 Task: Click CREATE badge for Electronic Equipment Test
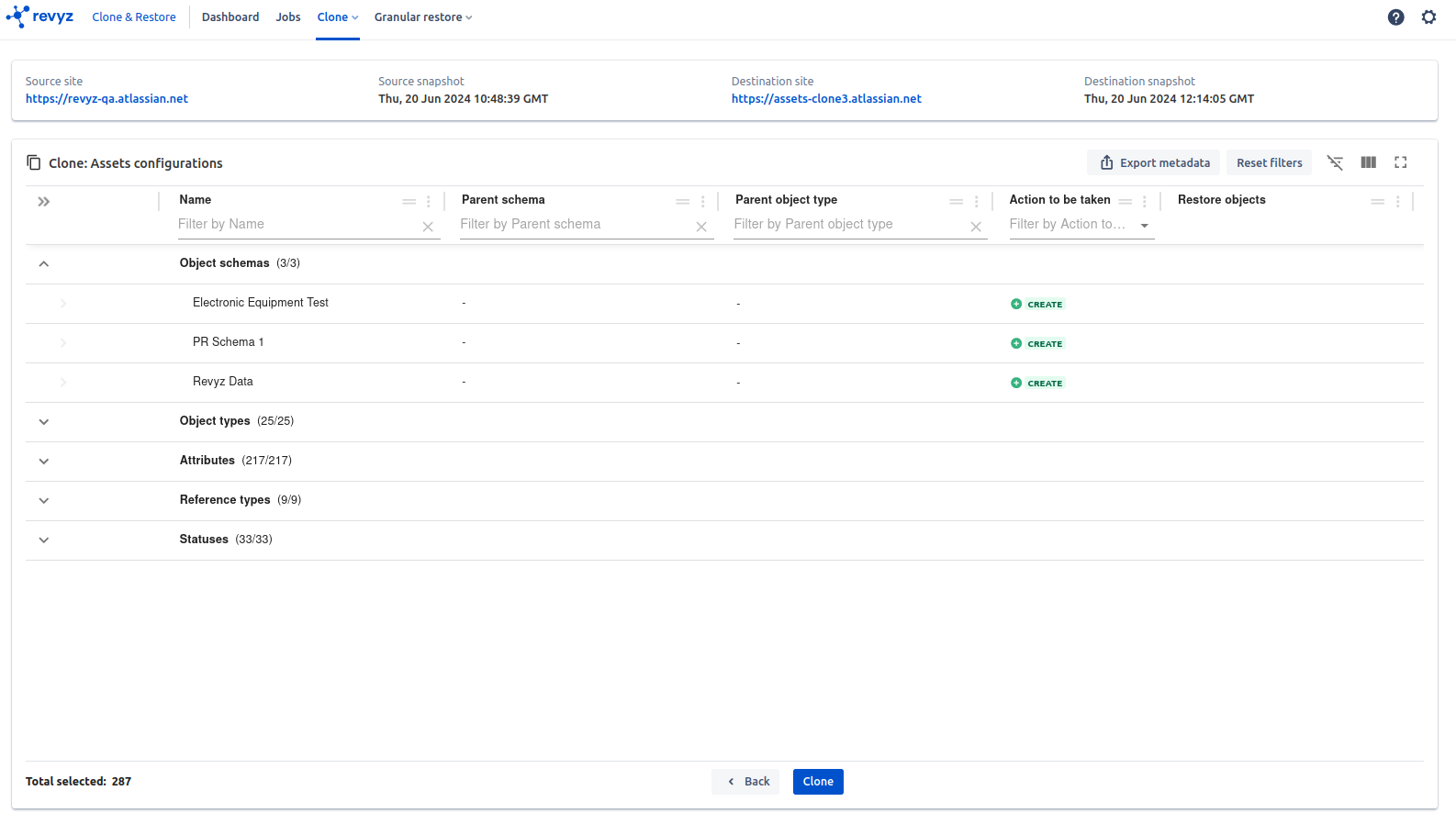[x=1037, y=304]
